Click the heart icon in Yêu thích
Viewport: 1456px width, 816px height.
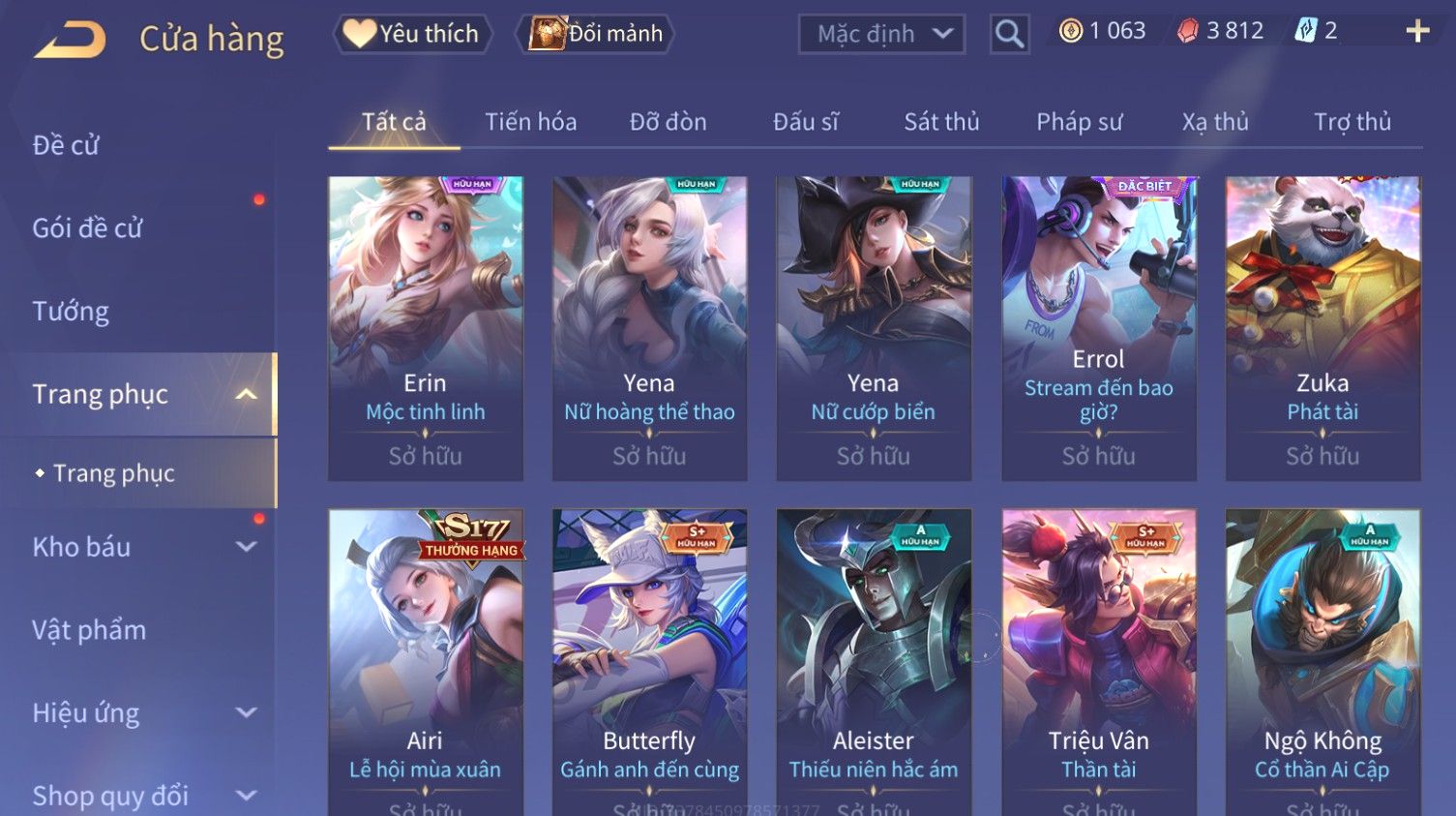tap(359, 34)
